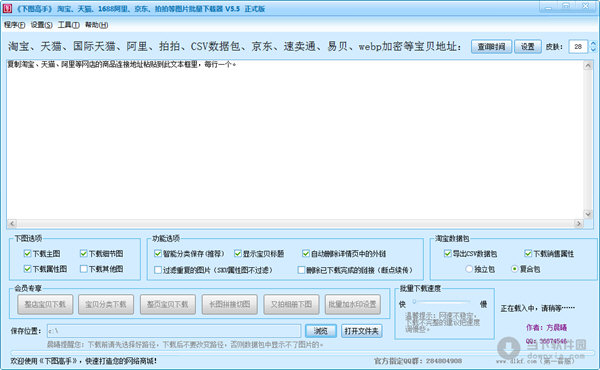Click inside the product links text area

click(x=295, y=140)
